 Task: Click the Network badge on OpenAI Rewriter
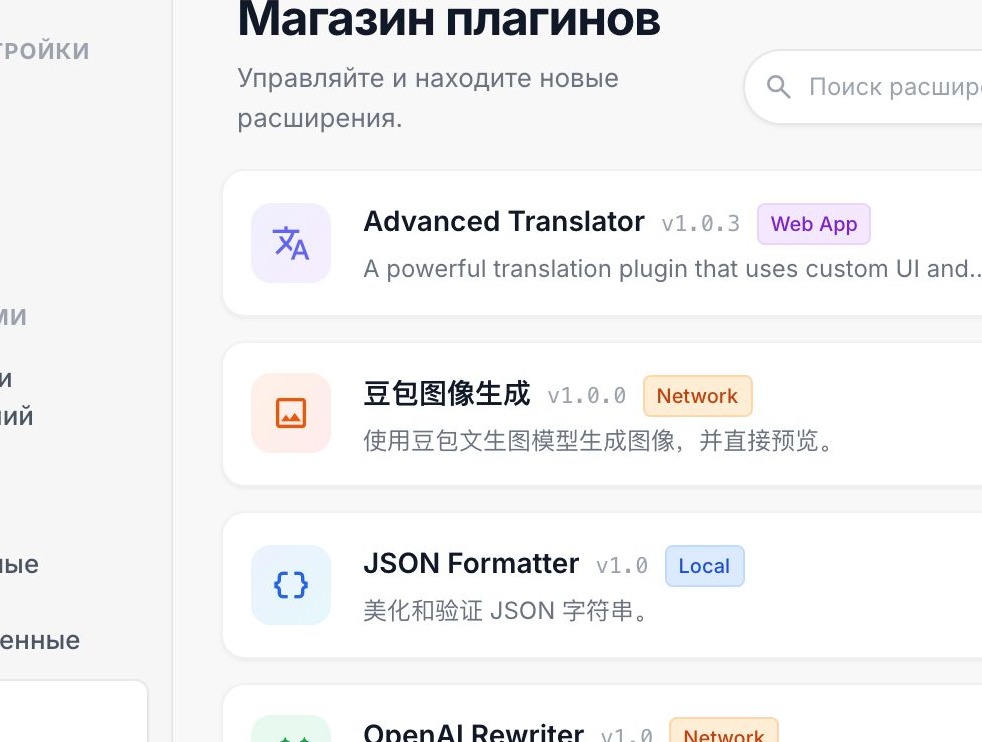point(723,731)
